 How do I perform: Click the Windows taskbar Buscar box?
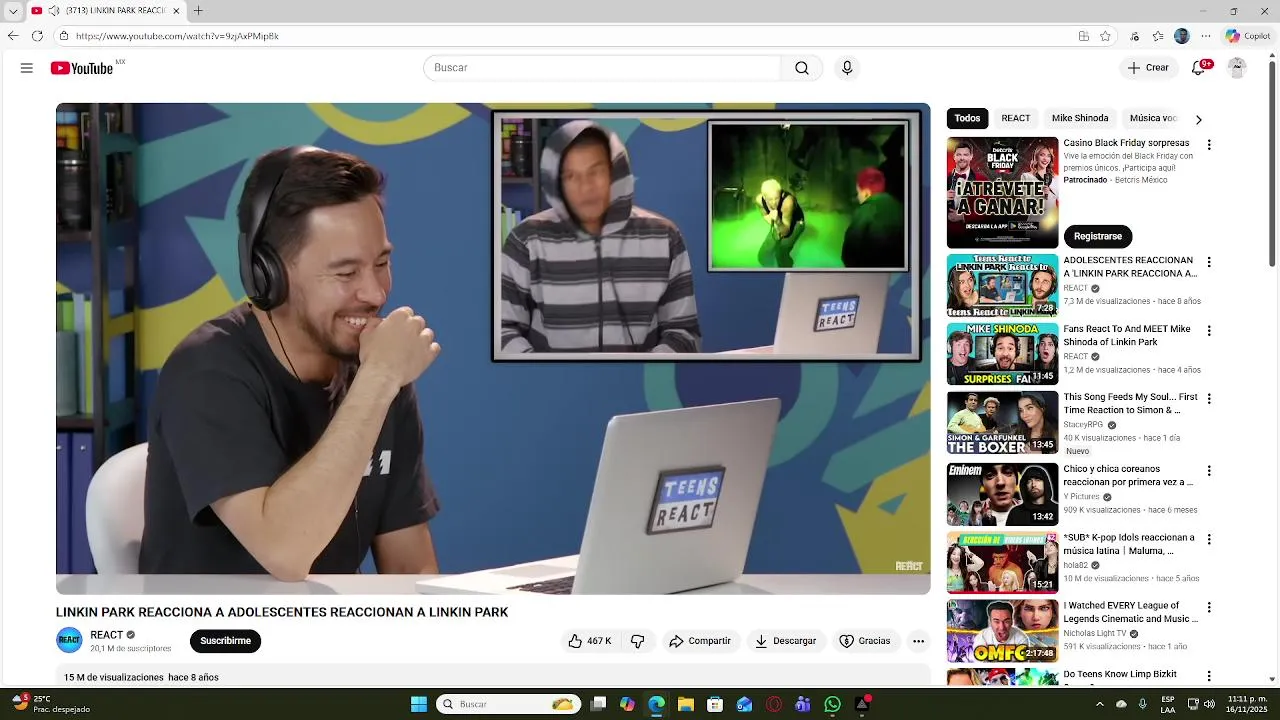point(509,704)
